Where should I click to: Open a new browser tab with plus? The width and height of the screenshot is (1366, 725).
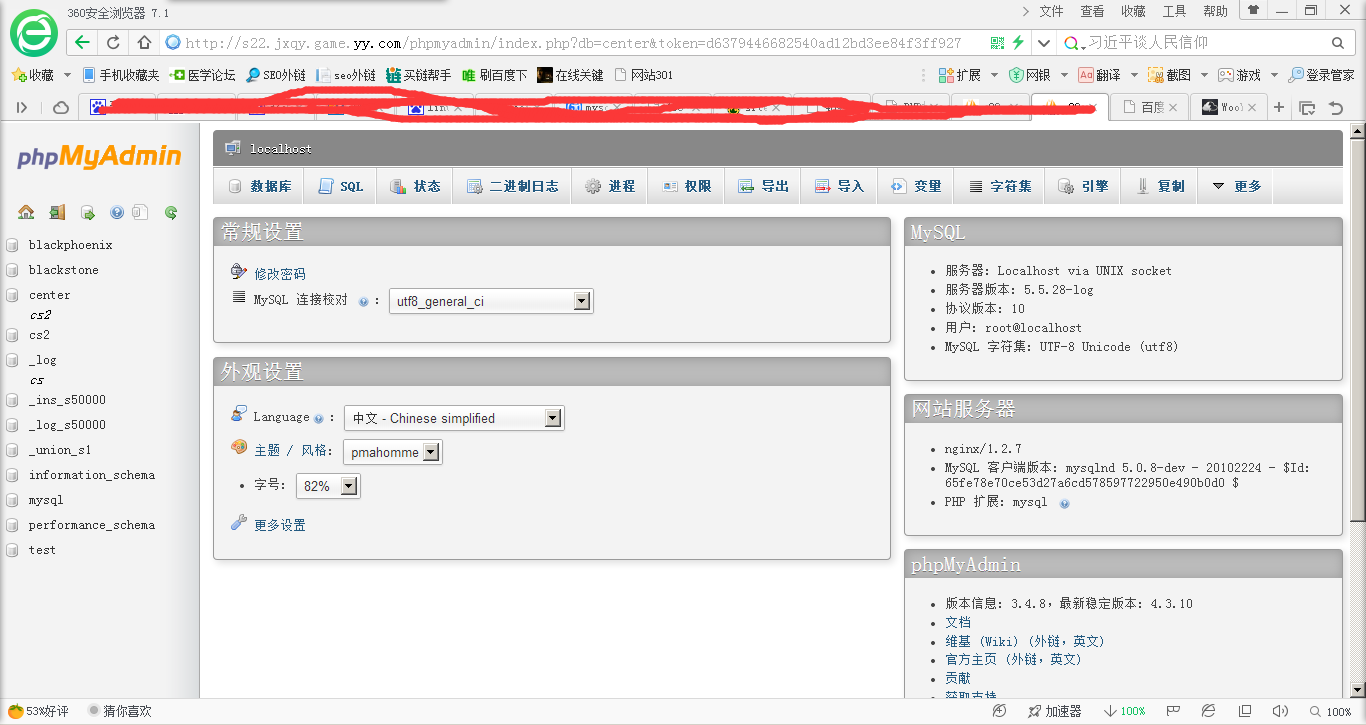[x=1278, y=107]
